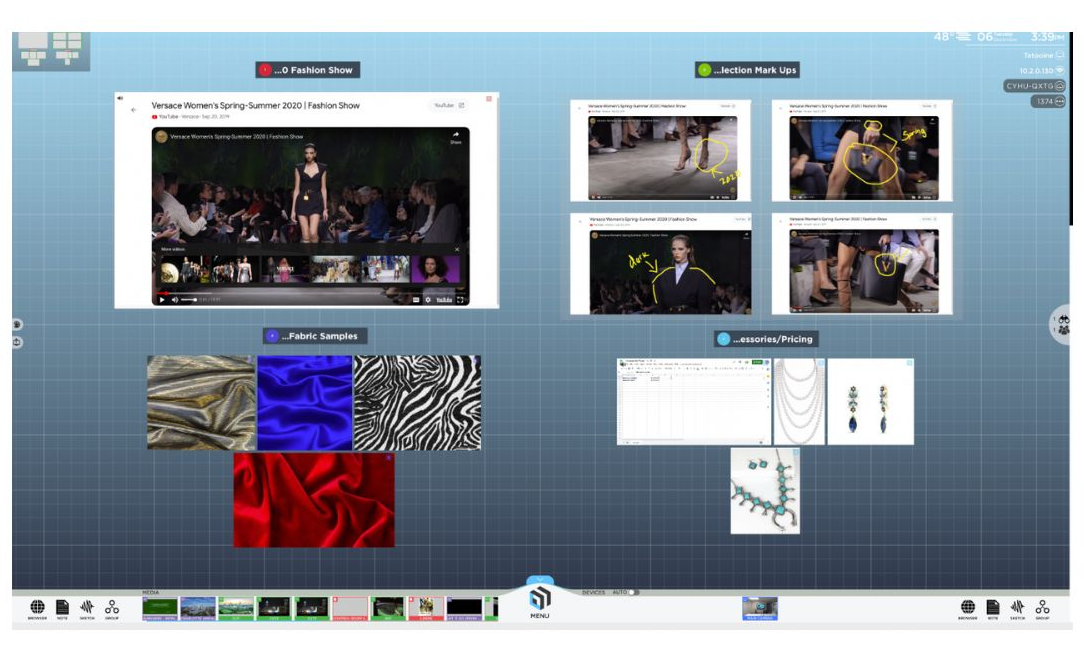Click the eject icon beside code CYHU-QXTG
Image resolution: width=1084 pixels, height=648 pixels.
(1060, 86)
